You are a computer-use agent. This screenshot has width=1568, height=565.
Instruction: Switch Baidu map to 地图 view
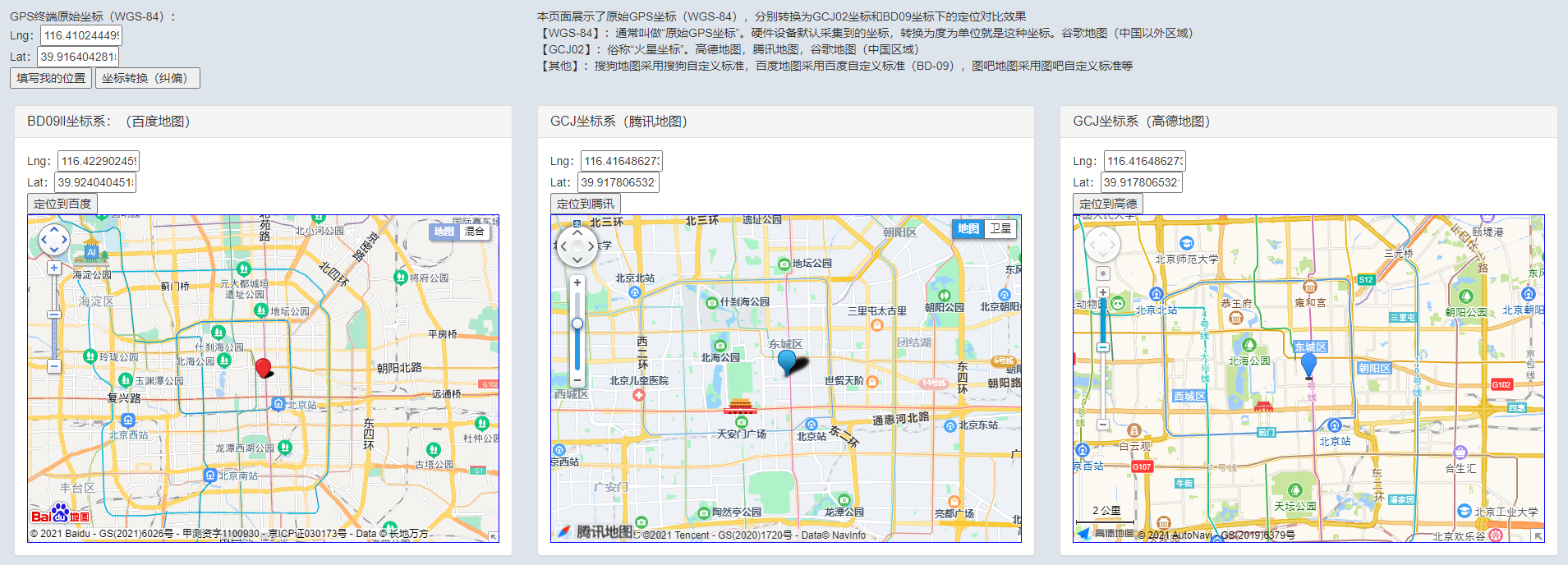(444, 232)
